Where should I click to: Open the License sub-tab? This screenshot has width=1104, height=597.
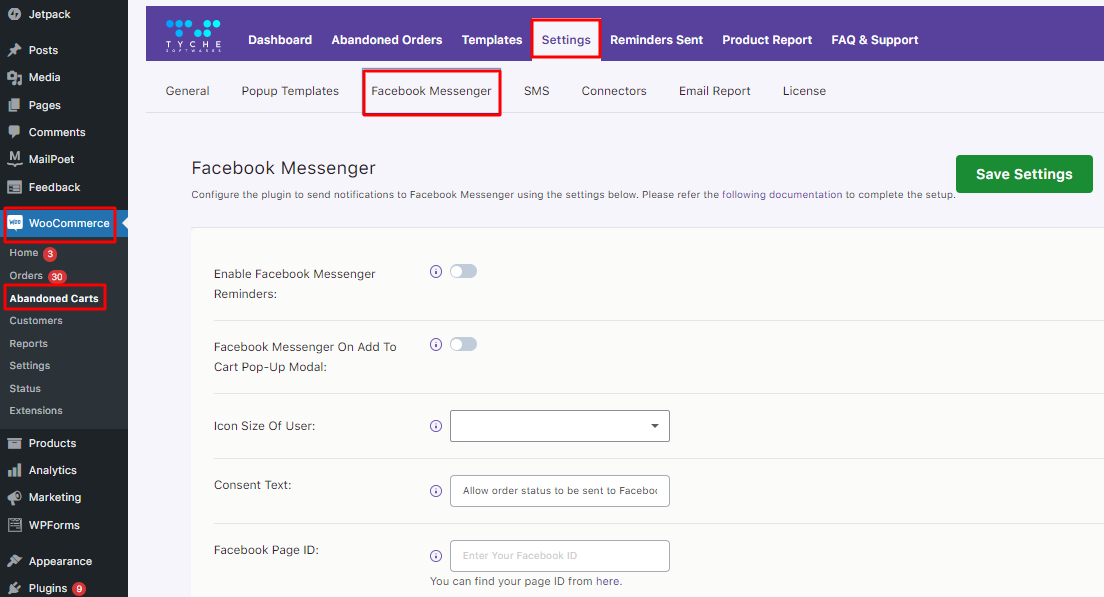[x=804, y=91]
